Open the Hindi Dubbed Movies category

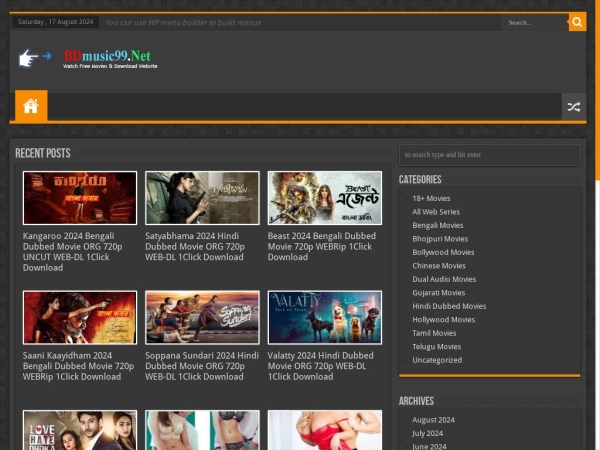point(449,306)
